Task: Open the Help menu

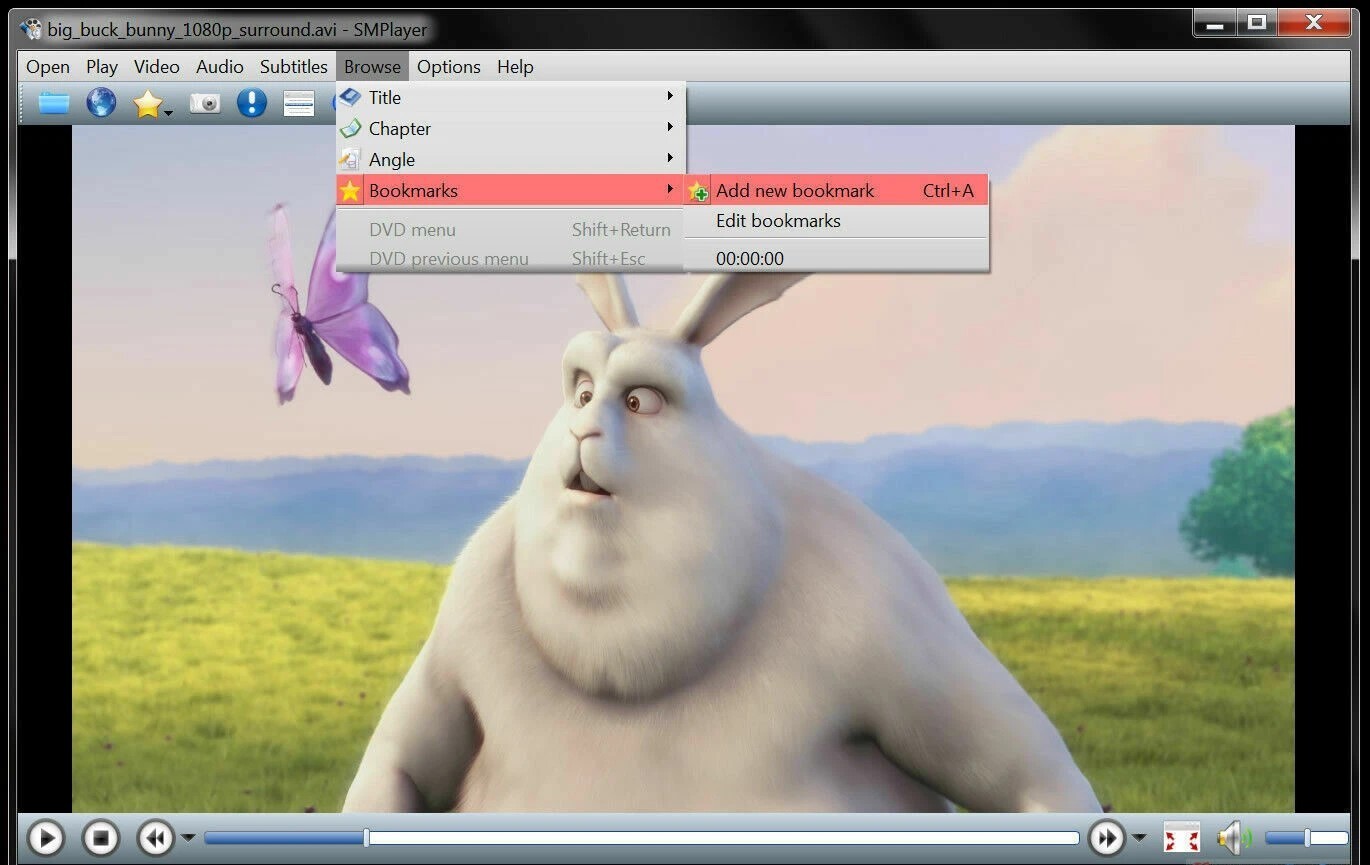Action: 515,67
